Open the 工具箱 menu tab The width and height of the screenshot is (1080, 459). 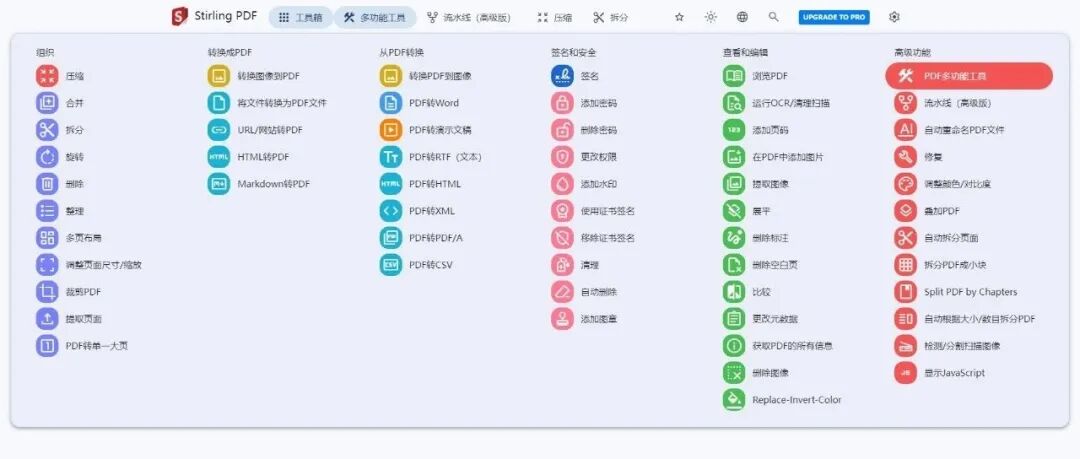pyautogui.click(x=300, y=17)
